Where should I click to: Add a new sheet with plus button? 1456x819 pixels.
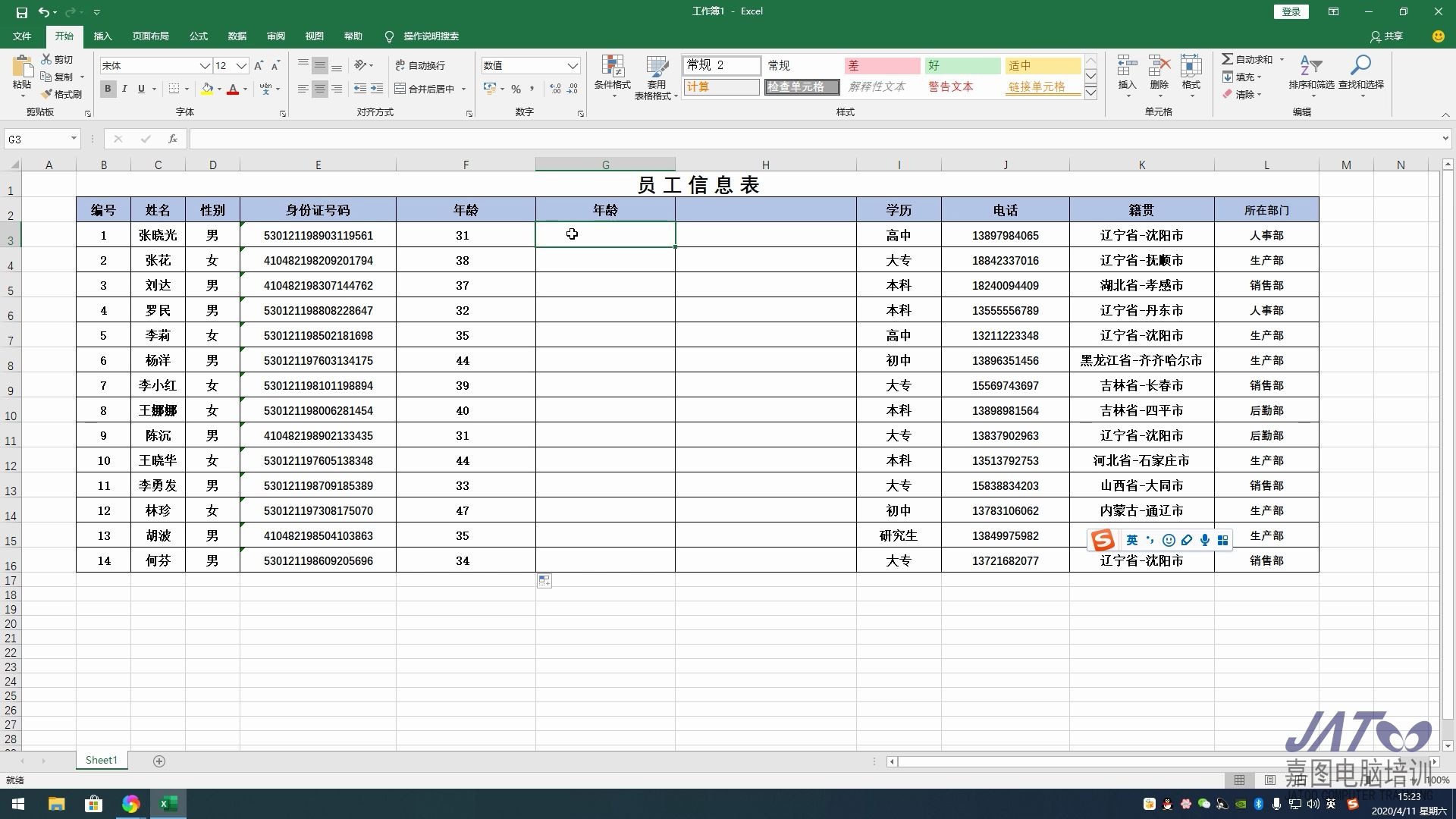[x=159, y=761]
